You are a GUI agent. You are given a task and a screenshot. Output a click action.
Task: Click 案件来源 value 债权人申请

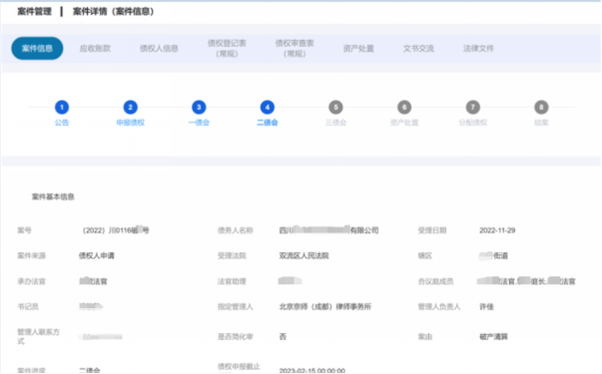point(97,256)
